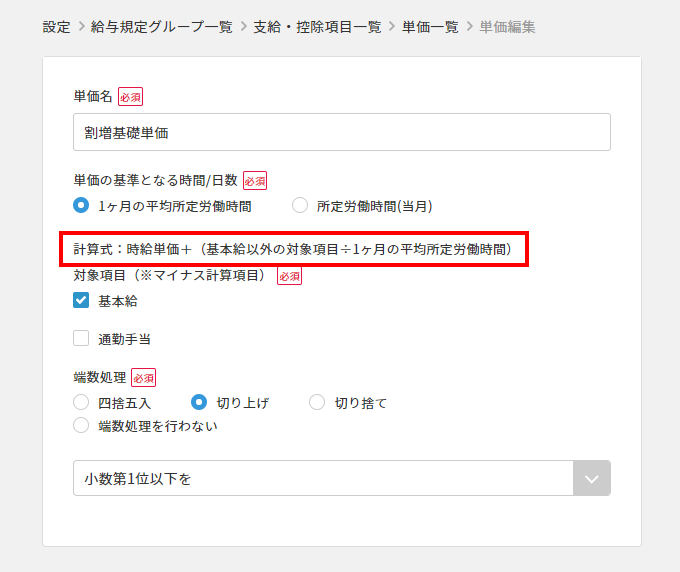The image size is (680, 572).
Task: Navigate to 支給・控除項目一覧 breadcrumb
Action: (317, 27)
